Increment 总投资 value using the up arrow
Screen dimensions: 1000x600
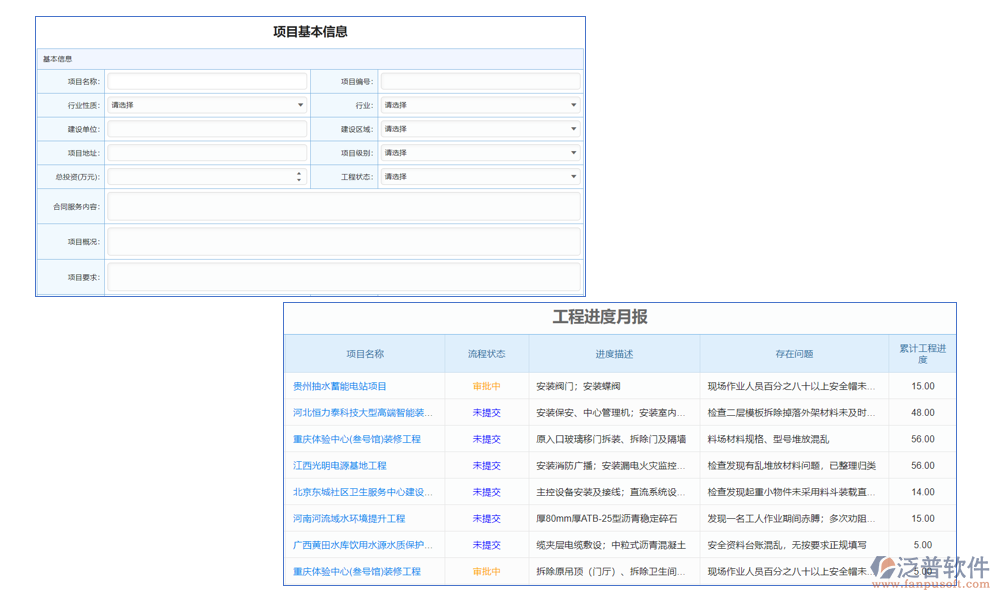point(298,173)
